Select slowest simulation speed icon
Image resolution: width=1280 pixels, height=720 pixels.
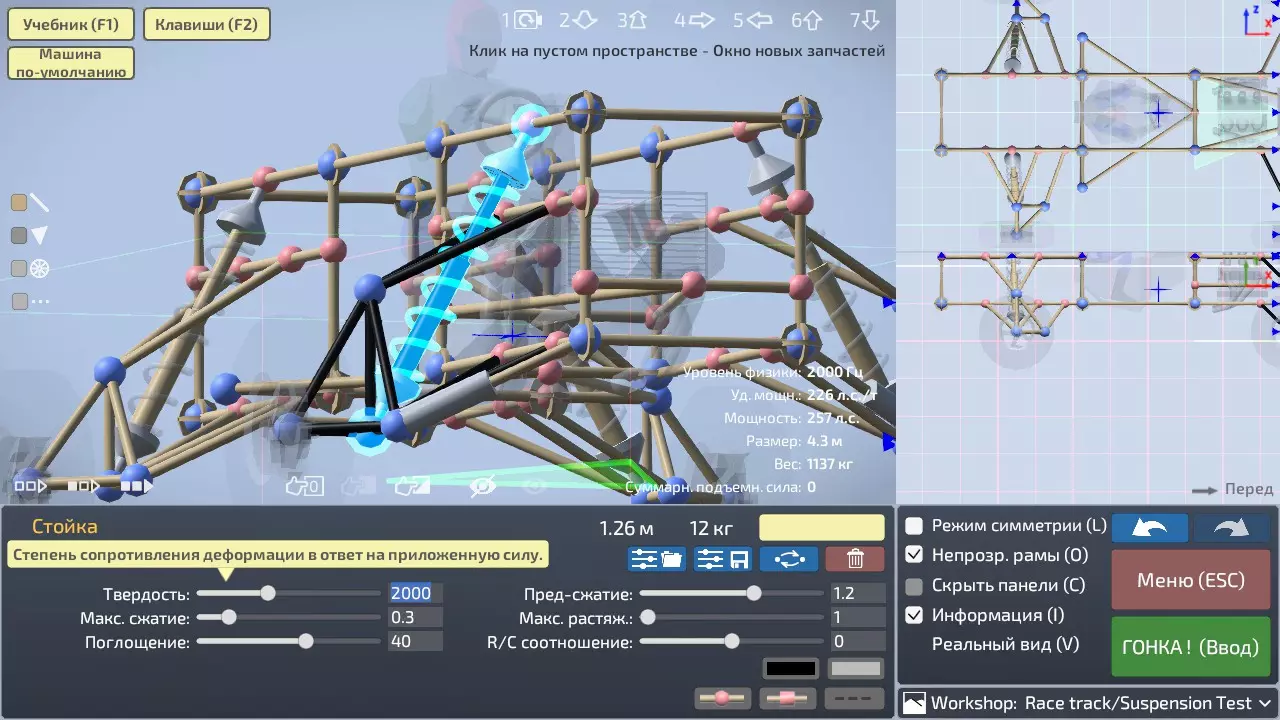pos(30,487)
